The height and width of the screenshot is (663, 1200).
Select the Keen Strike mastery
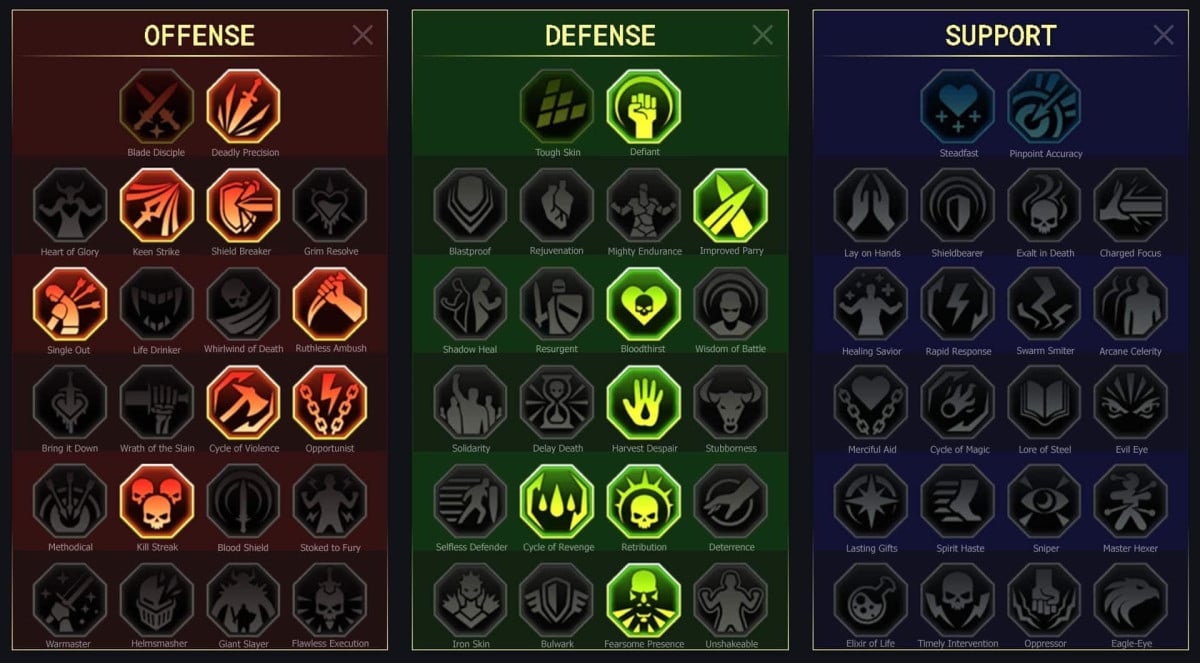click(157, 205)
